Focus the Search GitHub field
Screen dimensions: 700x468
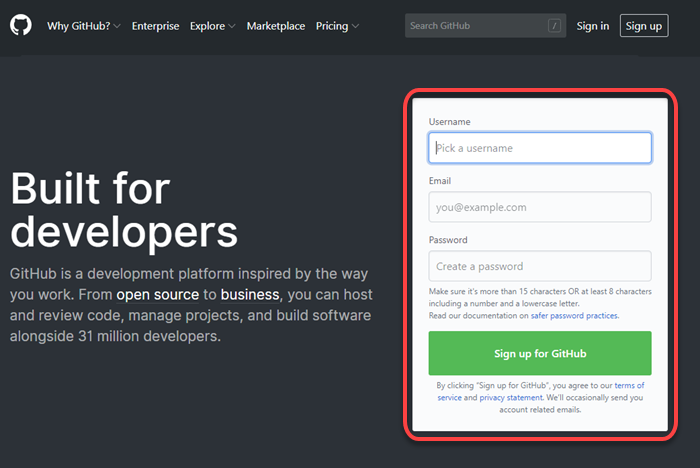click(x=485, y=25)
